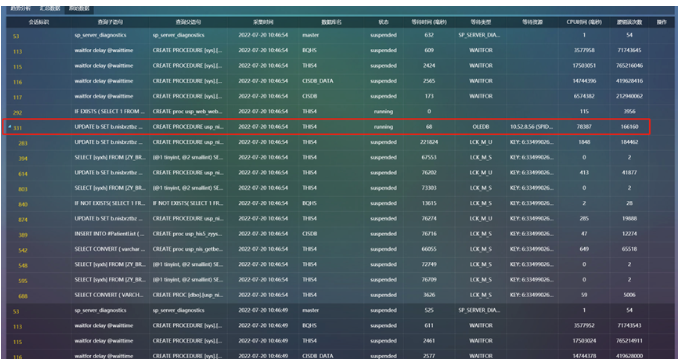The height and width of the screenshot is (360, 680).
Task: Click logical reads value 184462
Action: pos(629,142)
